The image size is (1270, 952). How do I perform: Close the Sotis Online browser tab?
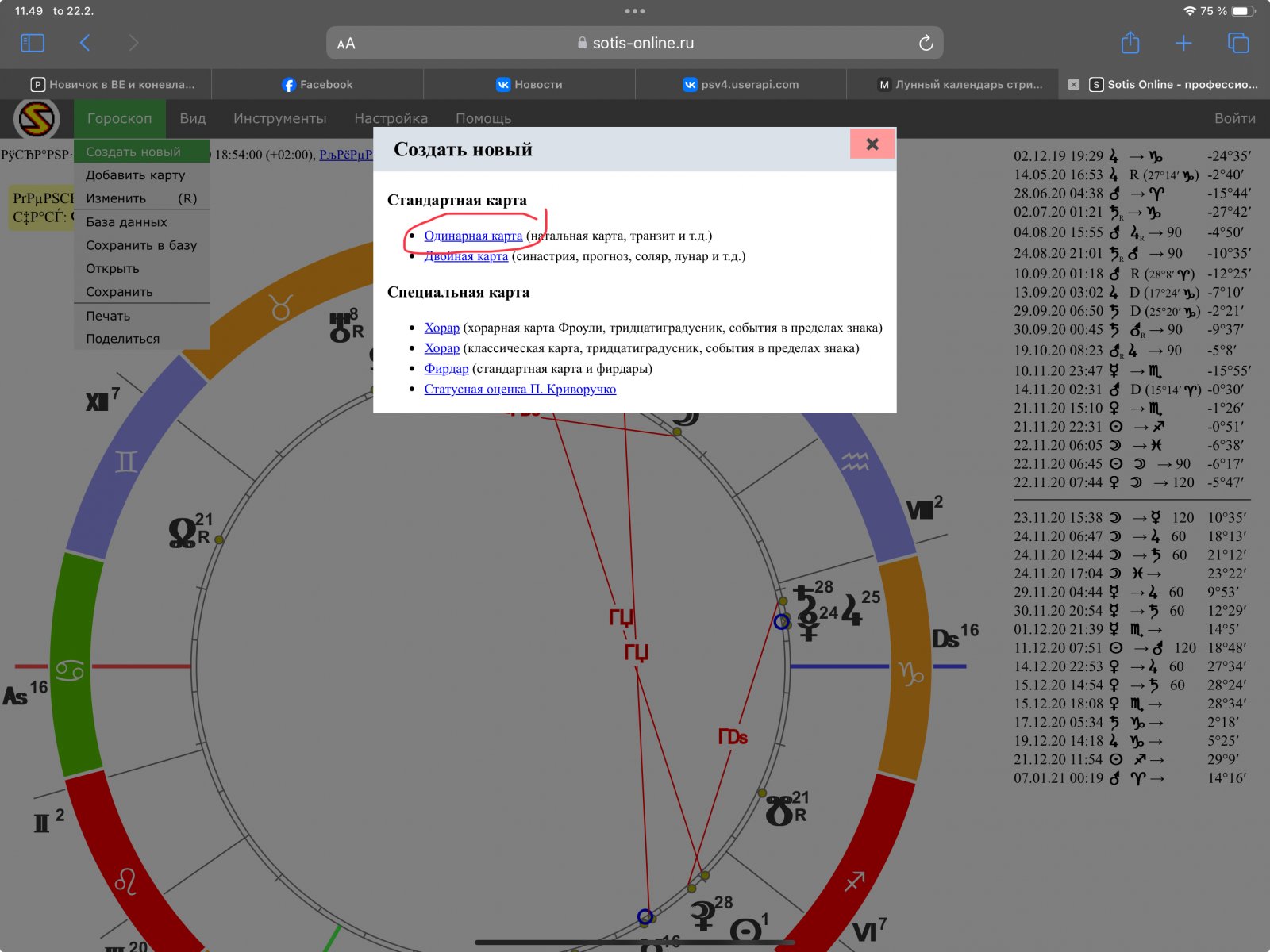(1074, 84)
